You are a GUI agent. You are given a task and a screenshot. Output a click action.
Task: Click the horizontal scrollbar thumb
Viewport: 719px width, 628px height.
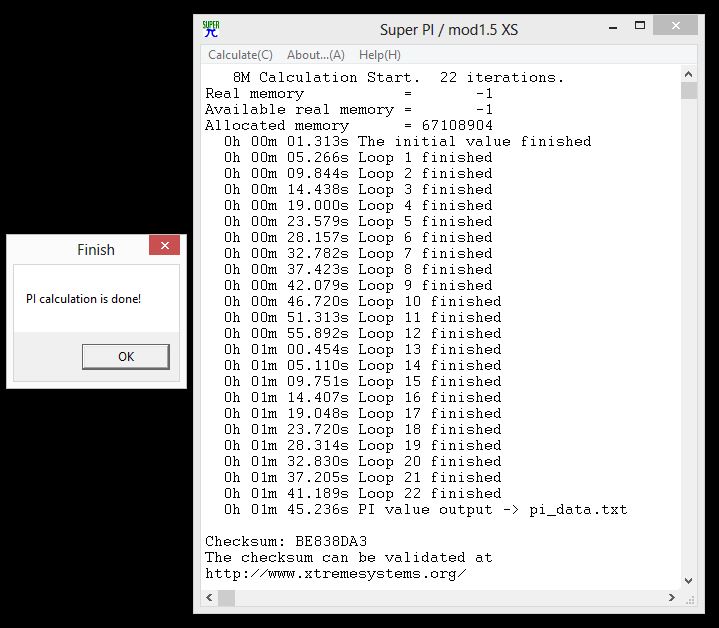pos(227,598)
